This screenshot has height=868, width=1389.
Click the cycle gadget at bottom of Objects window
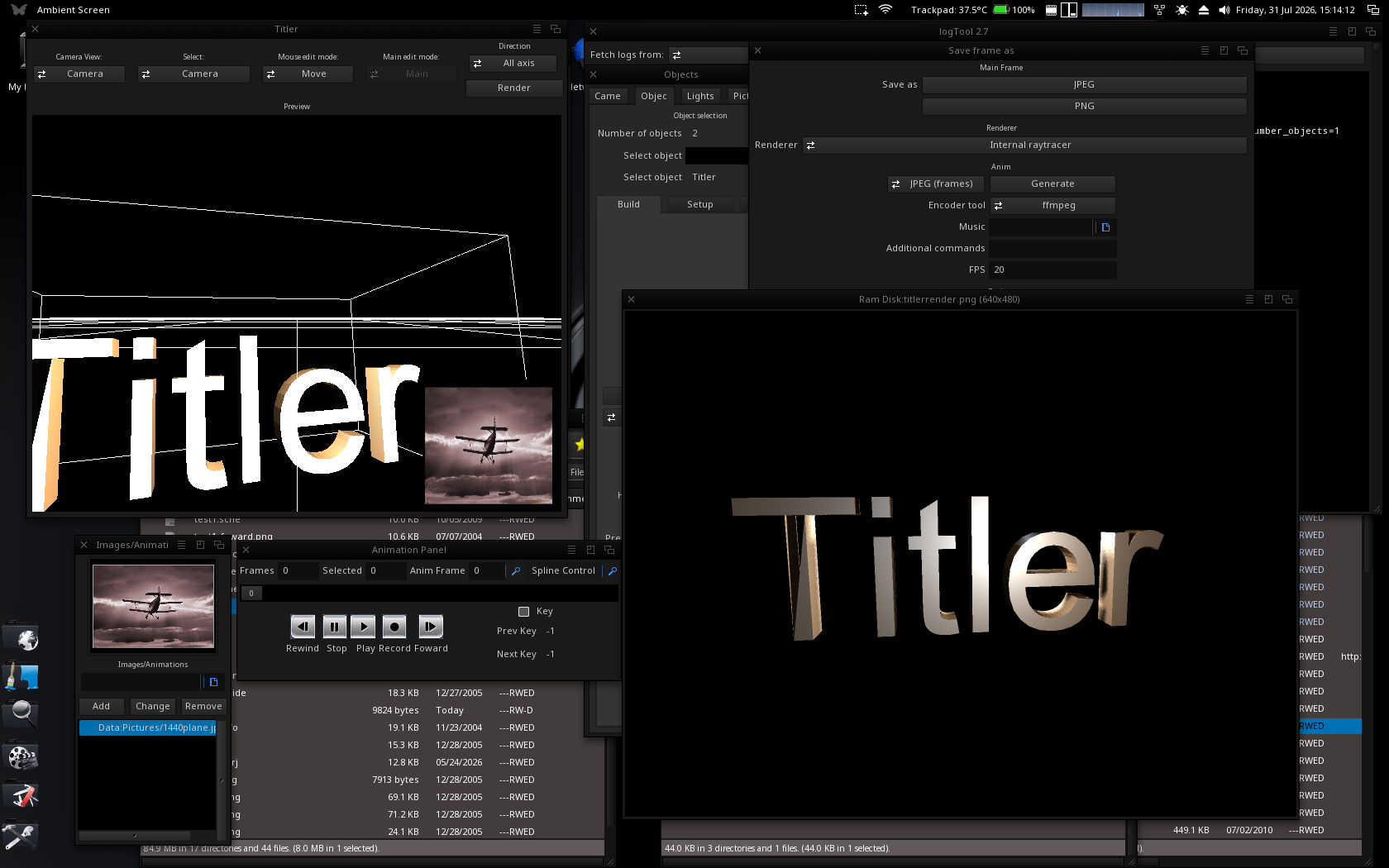[x=611, y=417]
